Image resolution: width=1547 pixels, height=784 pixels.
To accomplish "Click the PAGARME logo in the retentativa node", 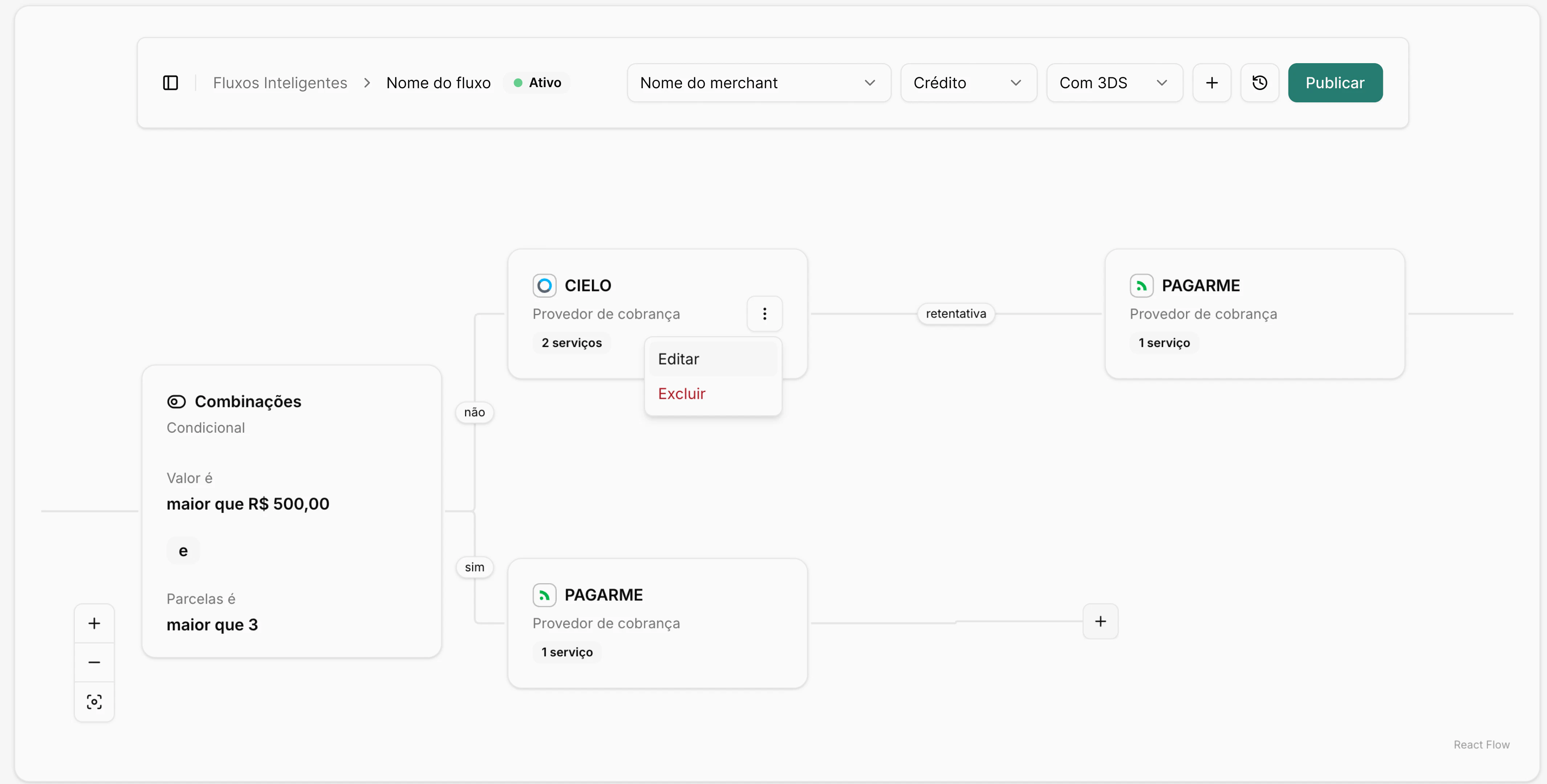I will 1141,286.
